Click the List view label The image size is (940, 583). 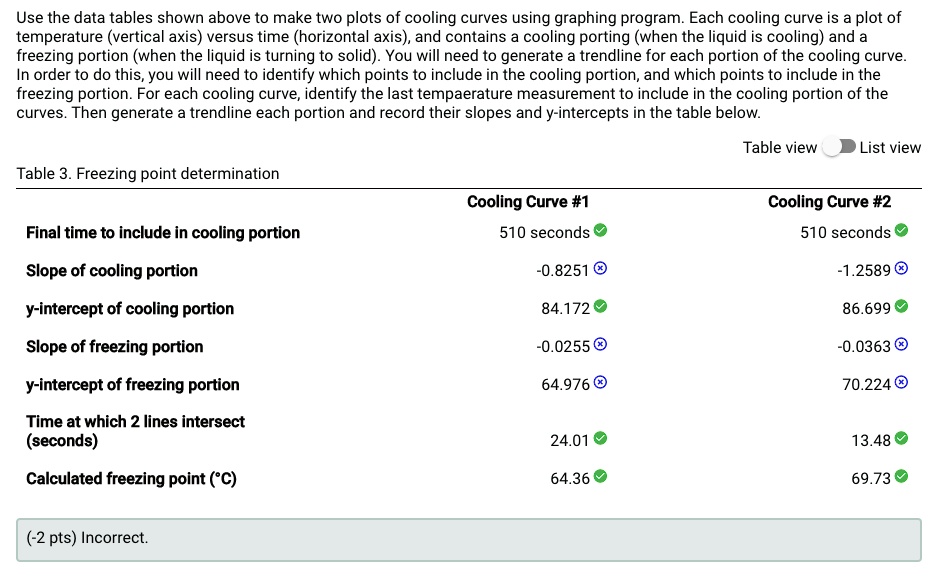click(x=891, y=147)
